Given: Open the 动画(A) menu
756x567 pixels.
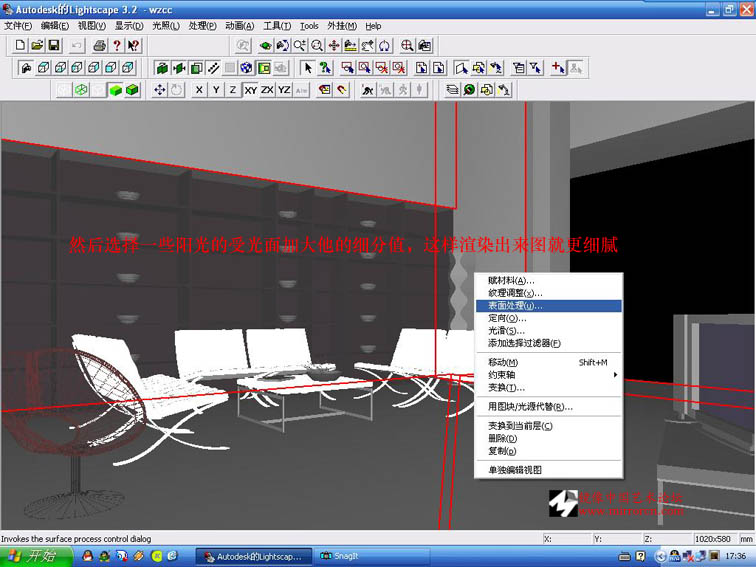Looking at the screenshot, I should pos(240,26).
